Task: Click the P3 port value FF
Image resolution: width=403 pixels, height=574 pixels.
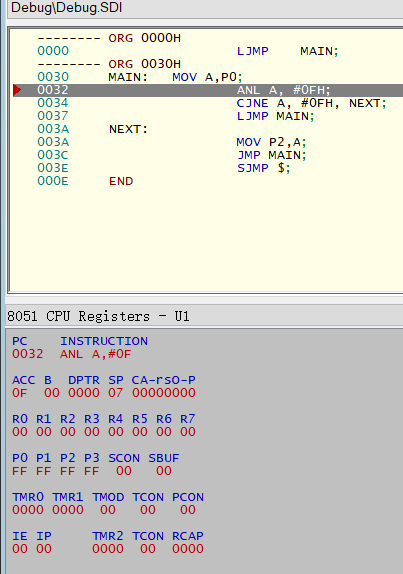Action: tap(92, 471)
